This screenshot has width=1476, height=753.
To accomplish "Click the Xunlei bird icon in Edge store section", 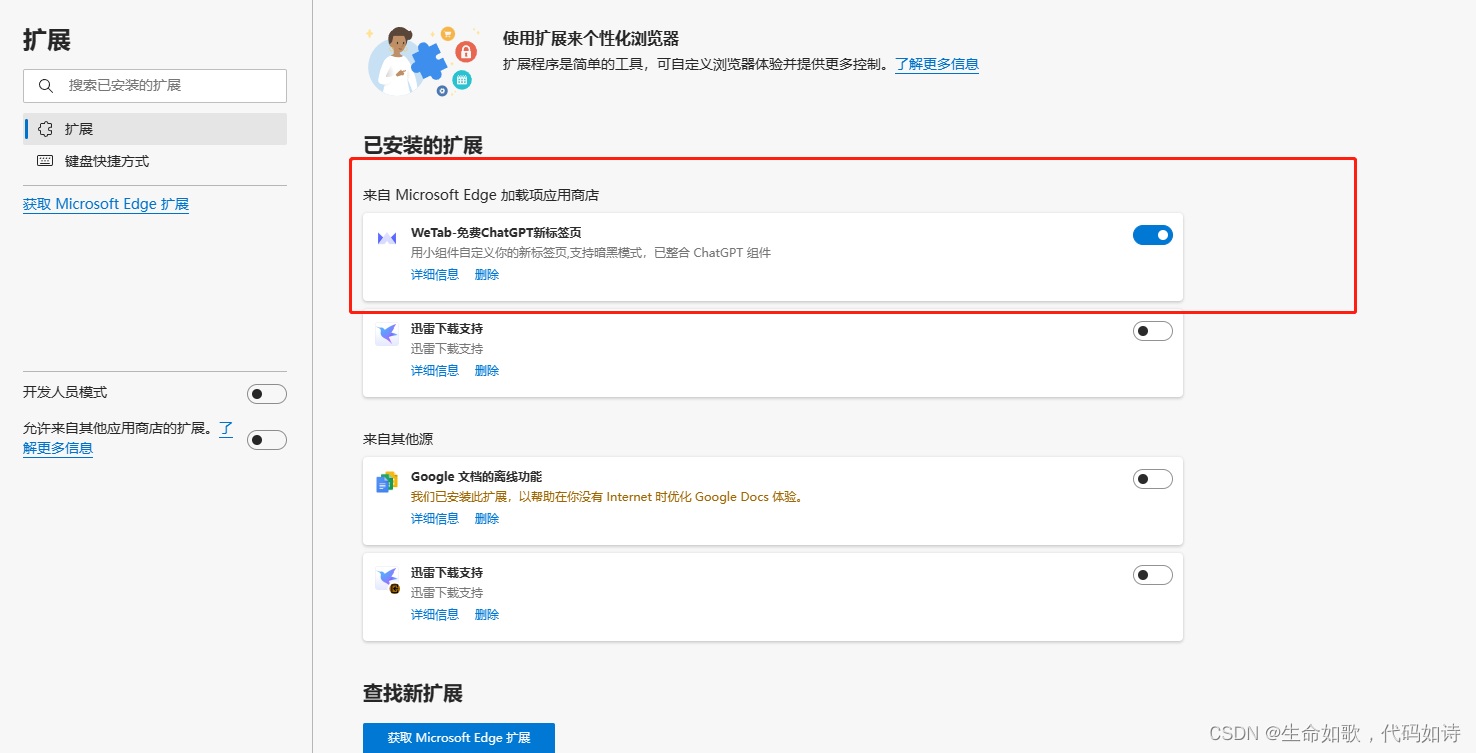I will 387,334.
